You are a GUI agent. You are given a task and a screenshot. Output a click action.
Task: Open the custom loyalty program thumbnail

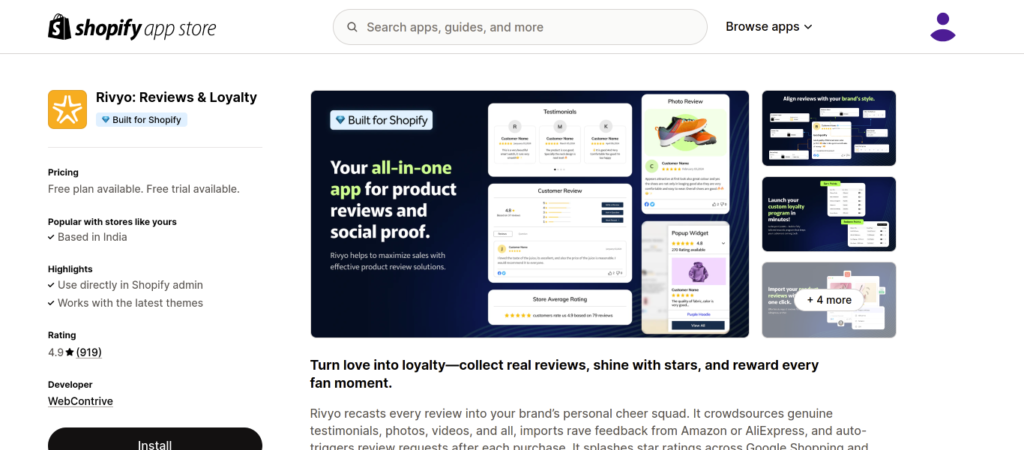829,214
